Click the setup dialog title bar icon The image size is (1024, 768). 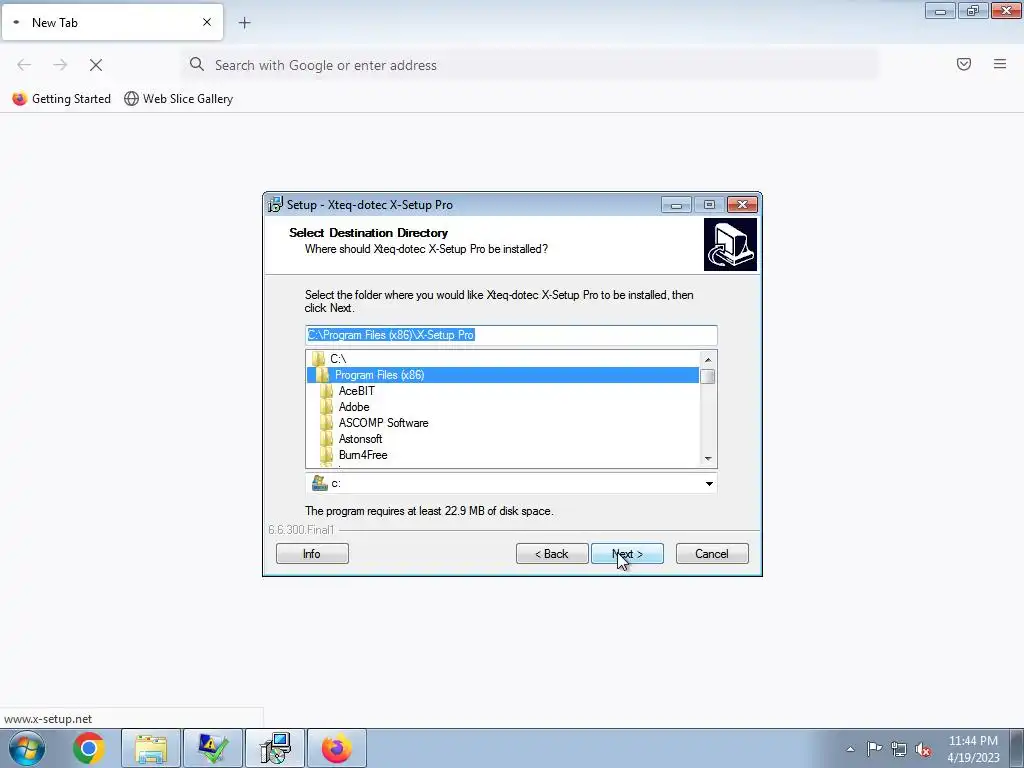(275, 204)
